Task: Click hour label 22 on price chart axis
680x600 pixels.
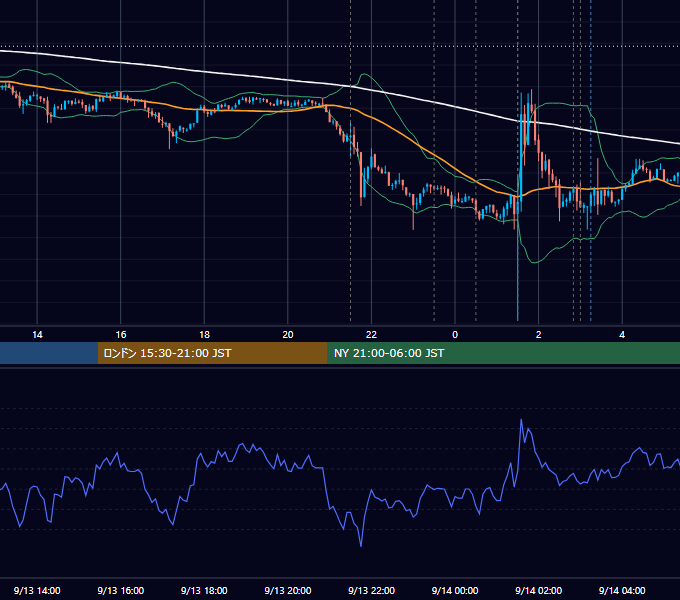Action: pyautogui.click(x=371, y=335)
